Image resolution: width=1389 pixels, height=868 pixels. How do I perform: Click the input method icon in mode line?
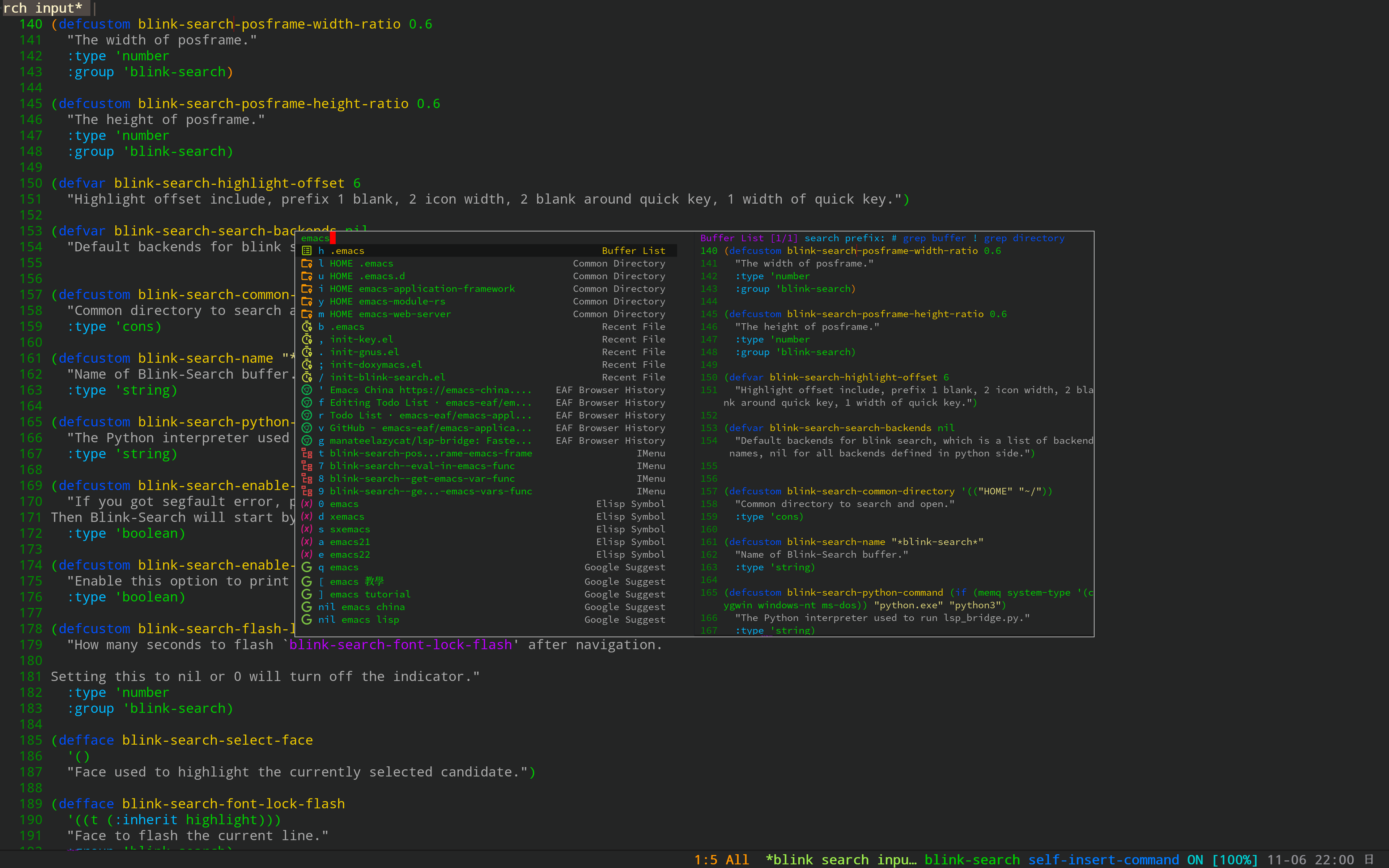1368,859
